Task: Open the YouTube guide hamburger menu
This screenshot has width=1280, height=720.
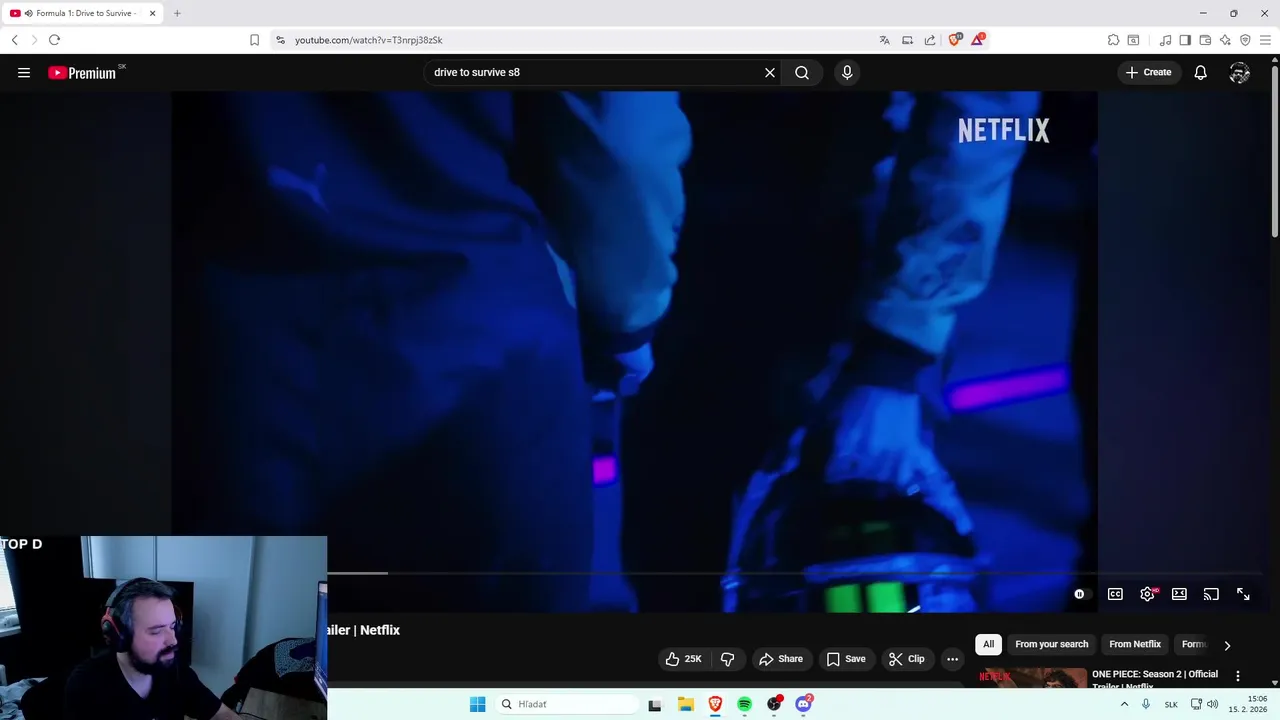Action: (x=24, y=72)
